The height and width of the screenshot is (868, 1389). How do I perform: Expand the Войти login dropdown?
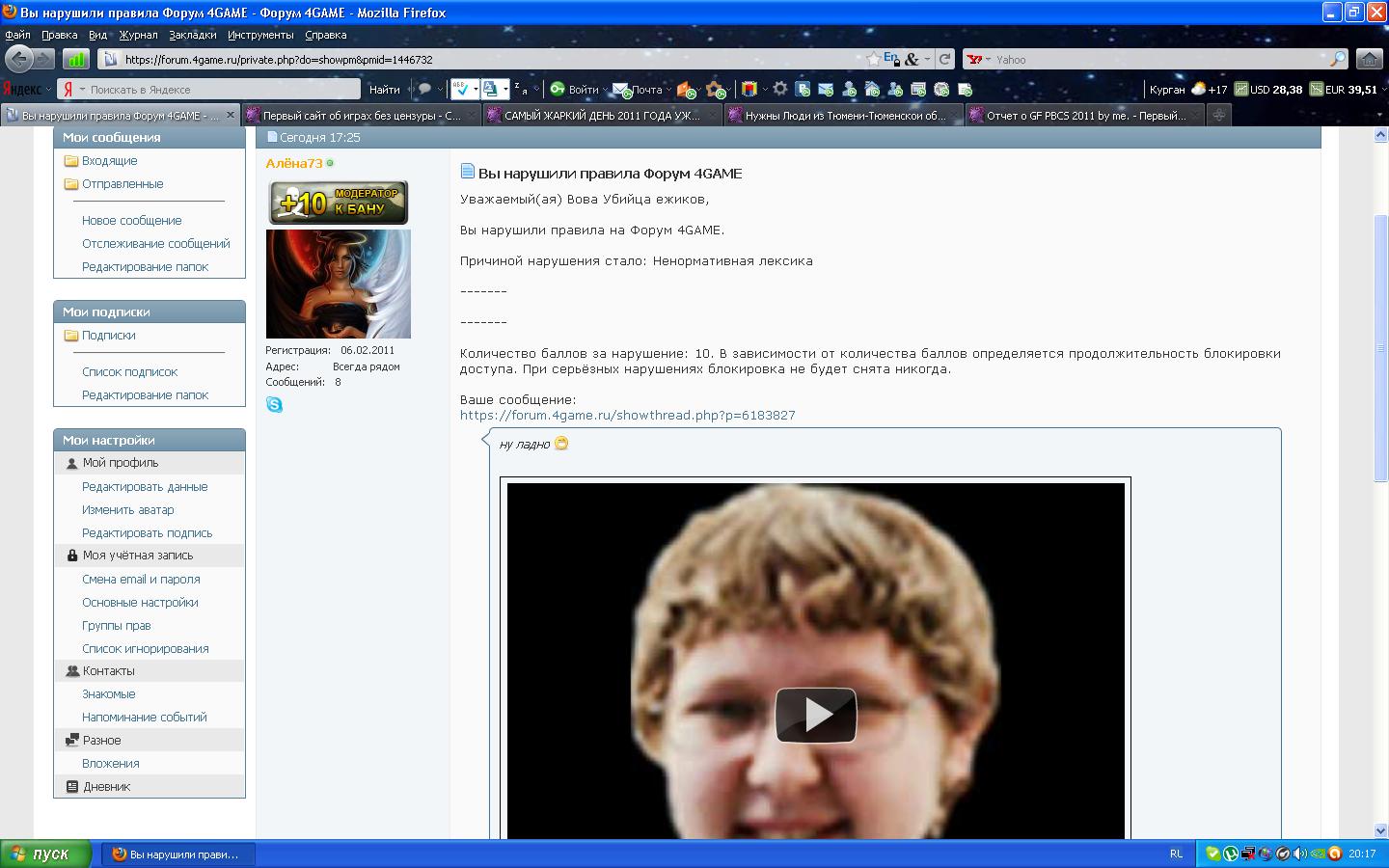click(x=605, y=90)
